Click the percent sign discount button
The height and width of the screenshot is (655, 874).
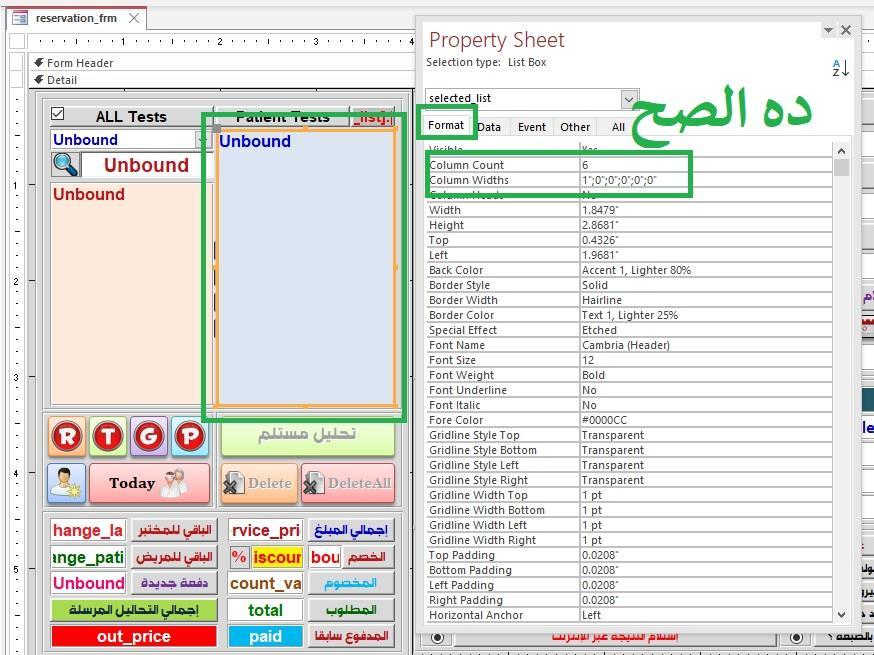click(x=239, y=557)
